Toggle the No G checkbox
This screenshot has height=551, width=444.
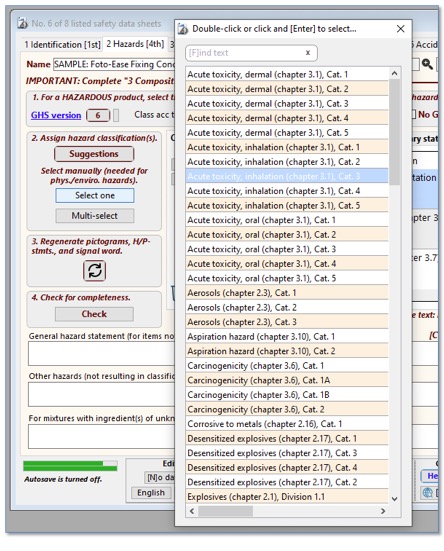(x=414, y=114)
